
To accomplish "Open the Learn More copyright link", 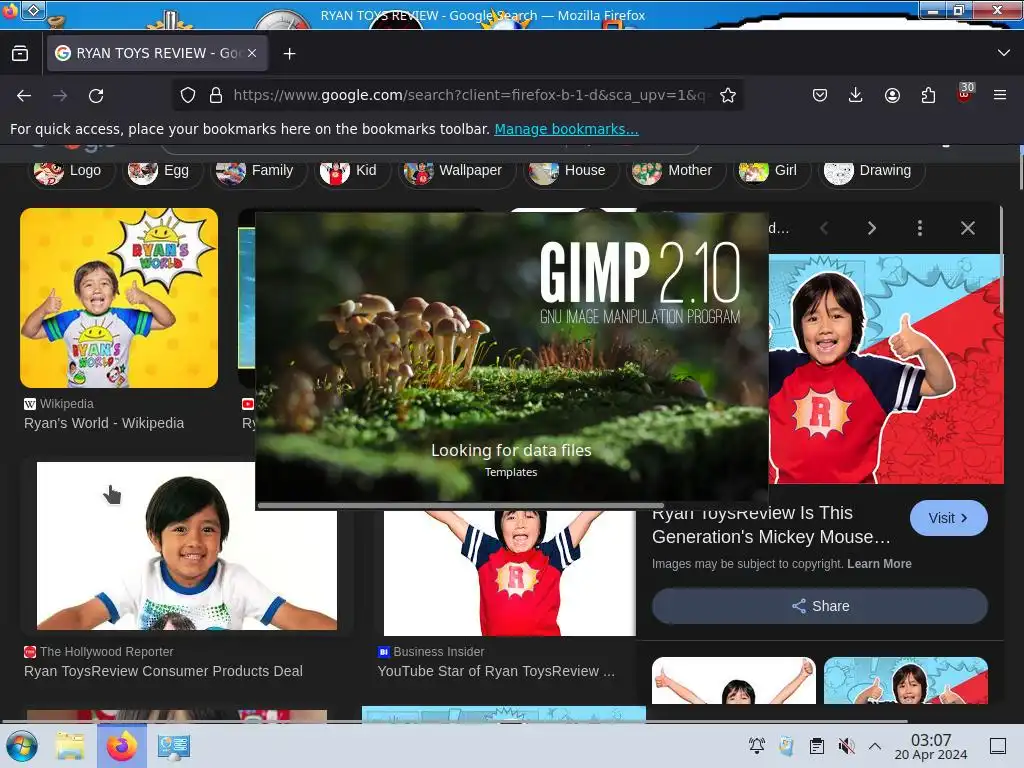I will tap(879, 564).
